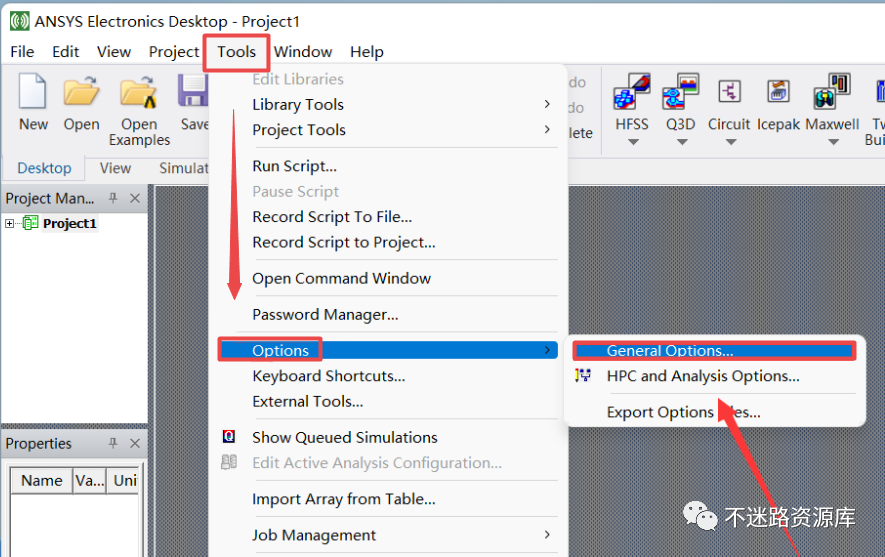Insert a Circuit design
The height and width of the screenshot is (557, 885).
click(729, 91)
